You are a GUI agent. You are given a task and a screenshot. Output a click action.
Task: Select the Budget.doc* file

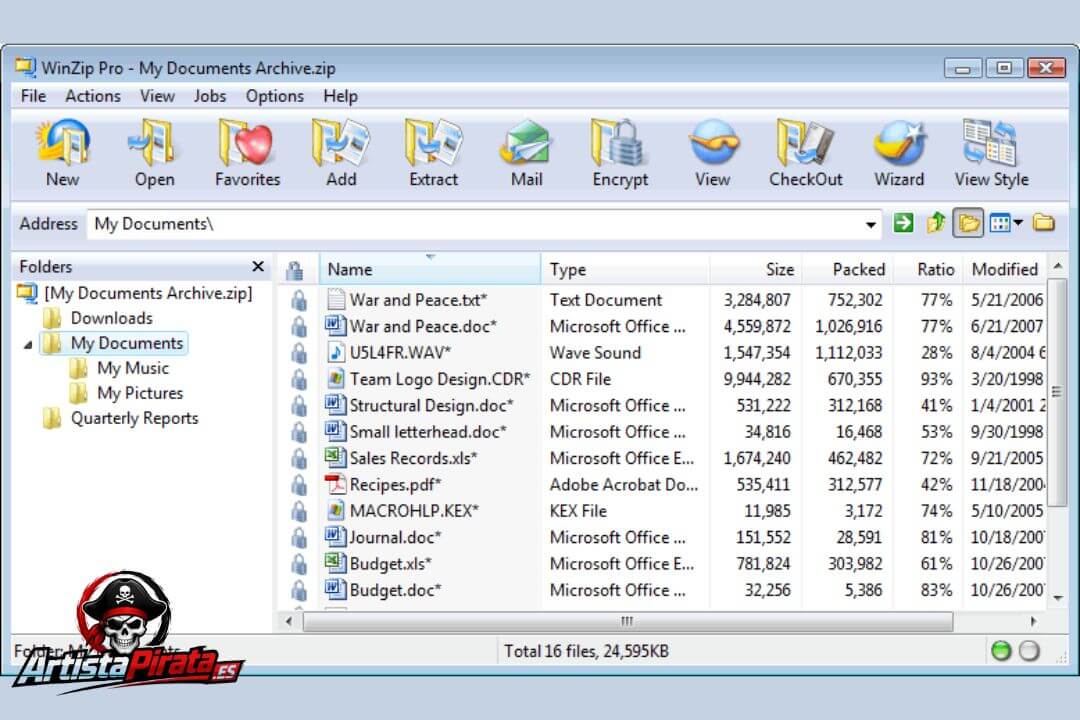point(395,590)
